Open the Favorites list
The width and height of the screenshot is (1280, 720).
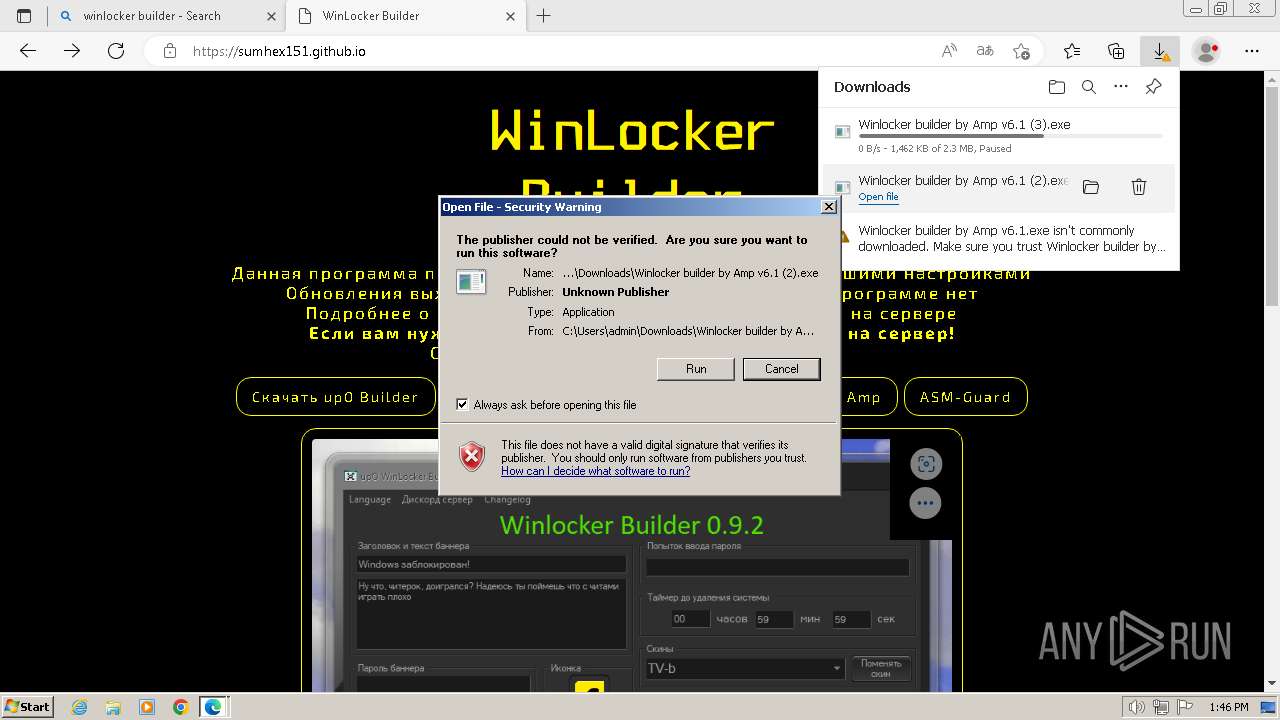coord(1072,51)
